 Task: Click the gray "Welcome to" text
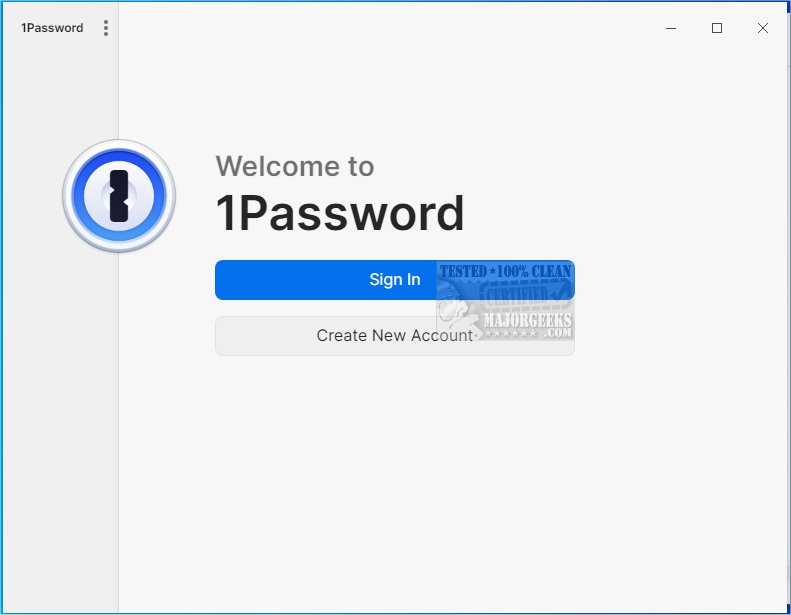tap(295, 166)
